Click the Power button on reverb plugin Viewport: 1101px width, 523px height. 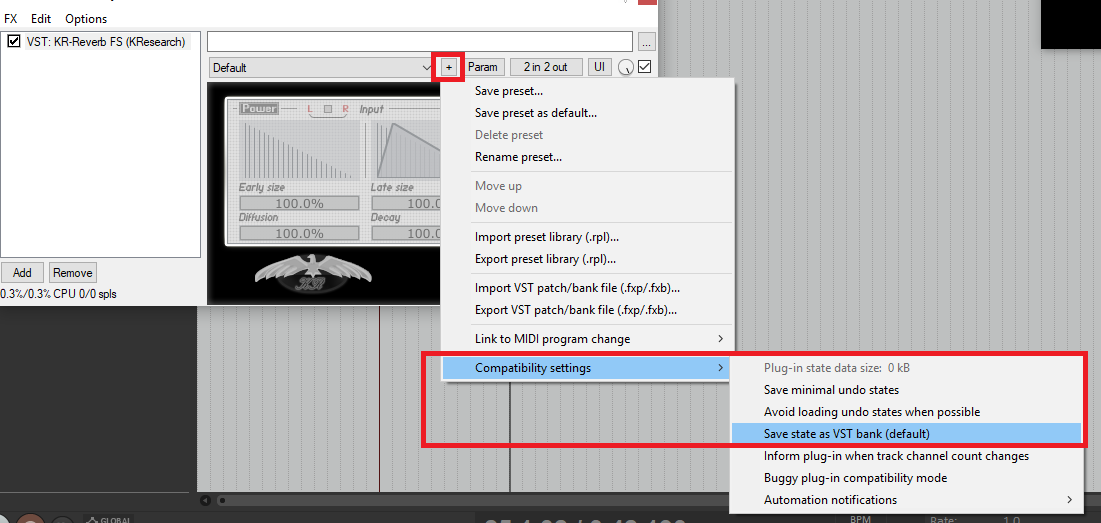[x=259, y=109]
